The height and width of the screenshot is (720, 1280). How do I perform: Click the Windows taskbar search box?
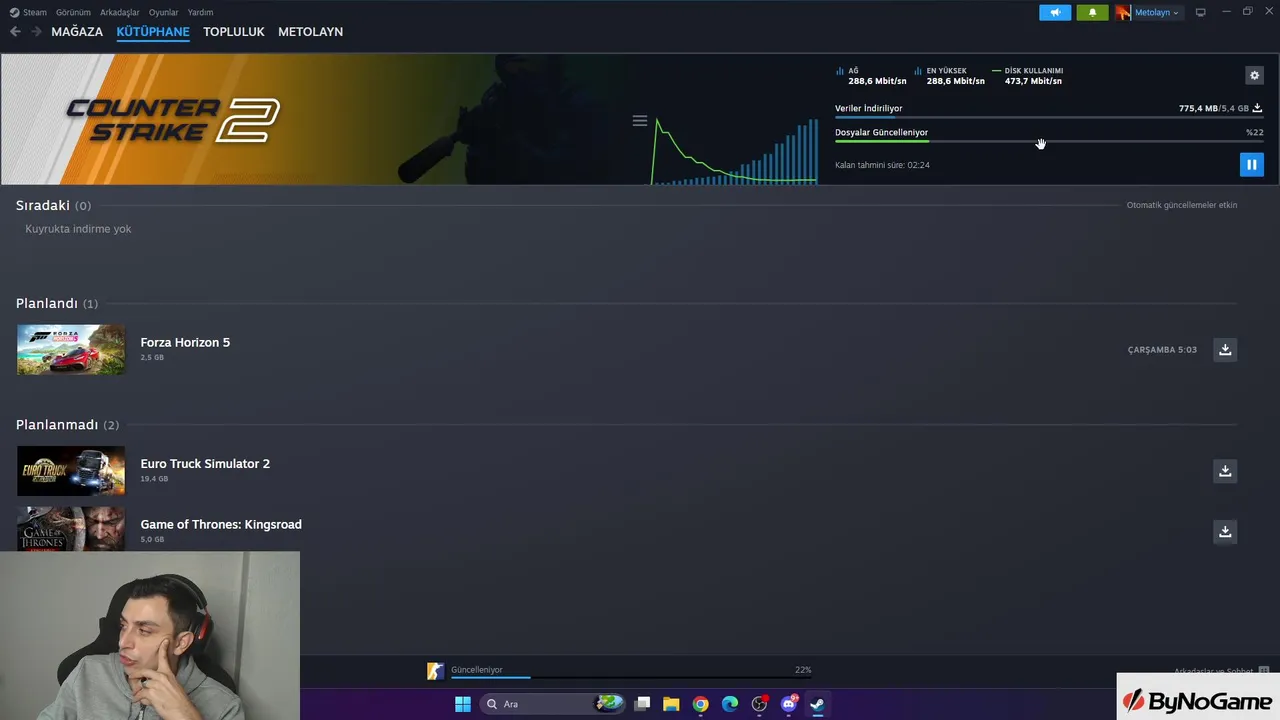553,704
